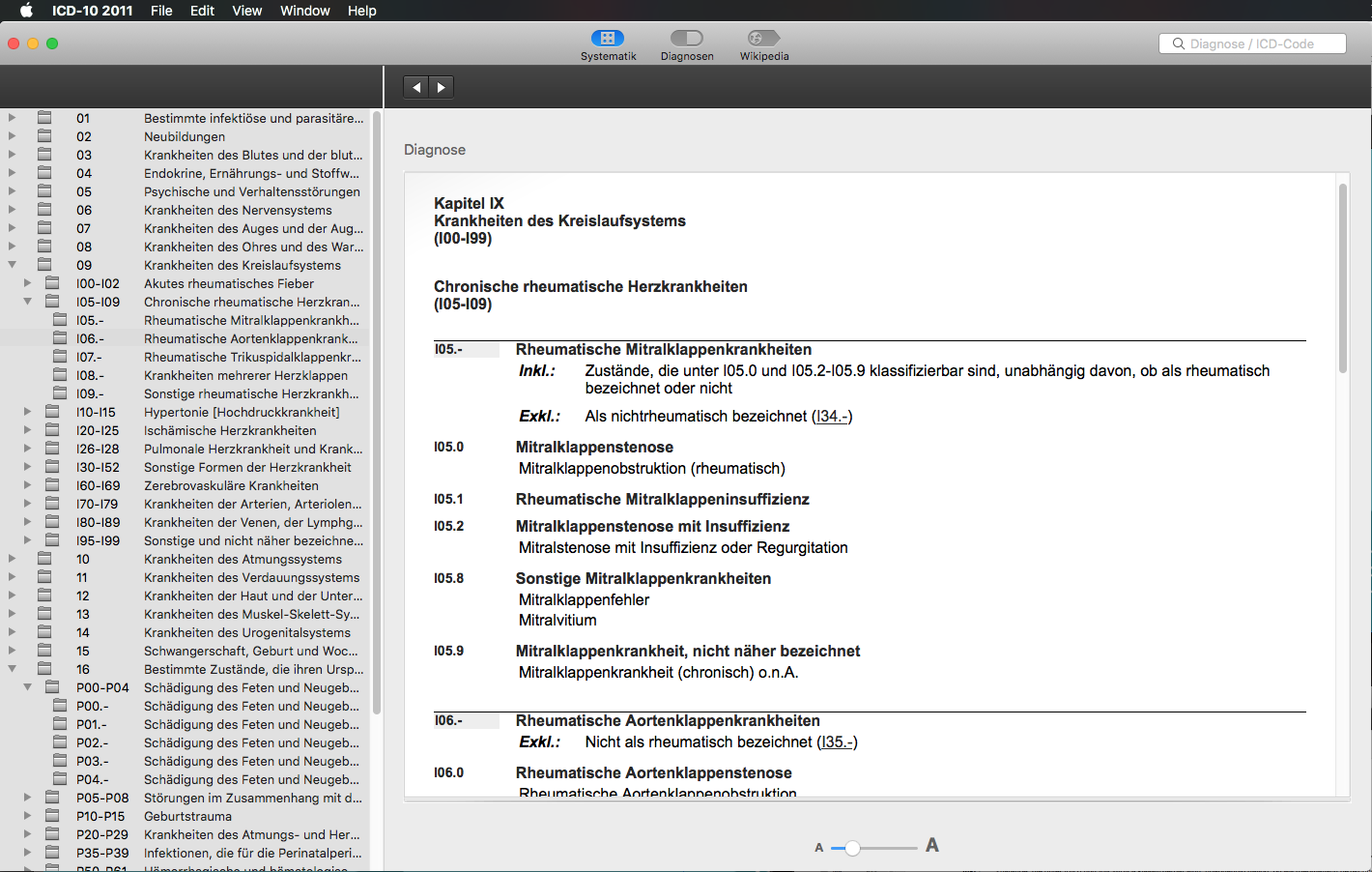Open the I34.- exclusion link
The height and width of the screenshot is (872, 1372).
tap(834, 416)
